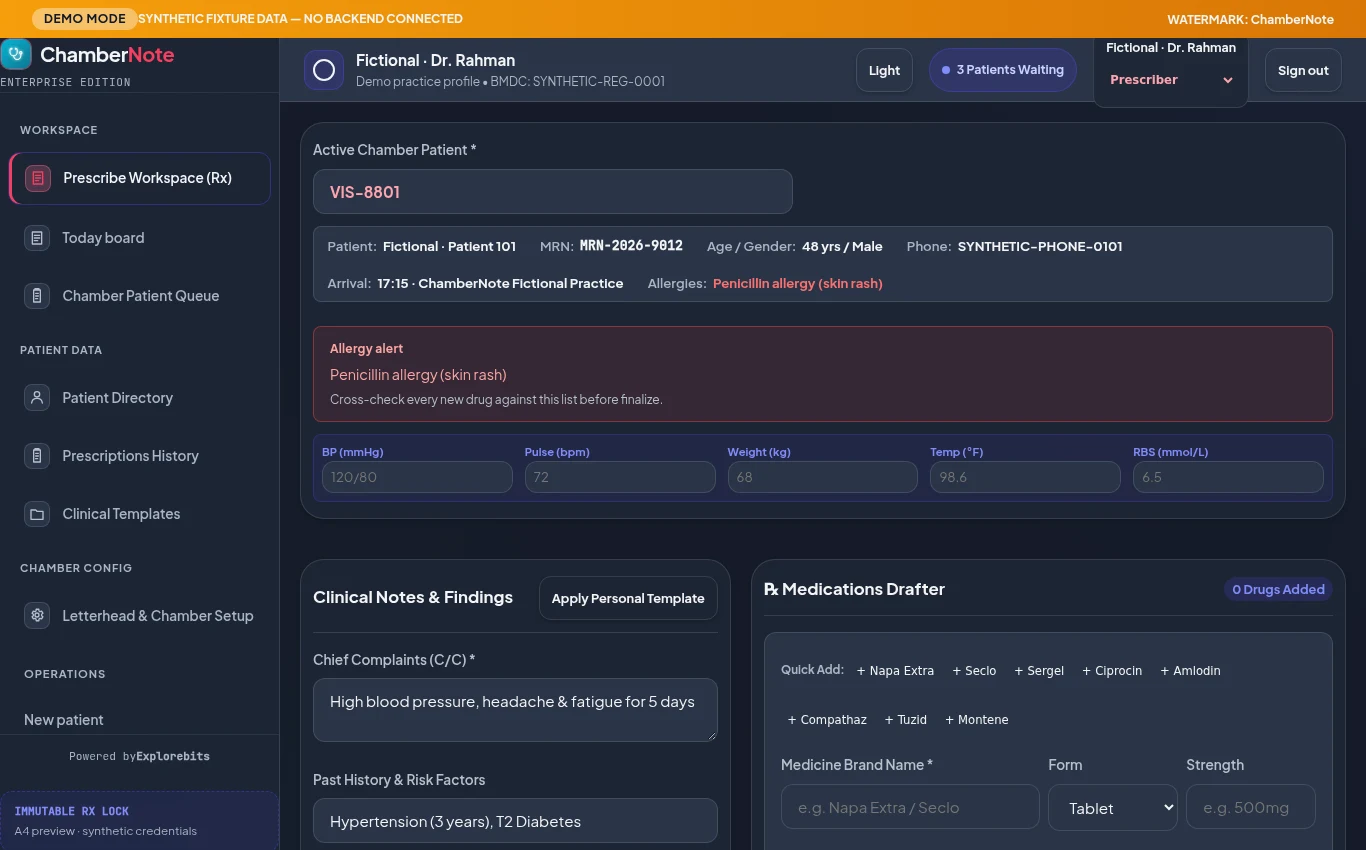Open Prescribe Workspace (Rx) in sidebar

(x=140, y=178)
